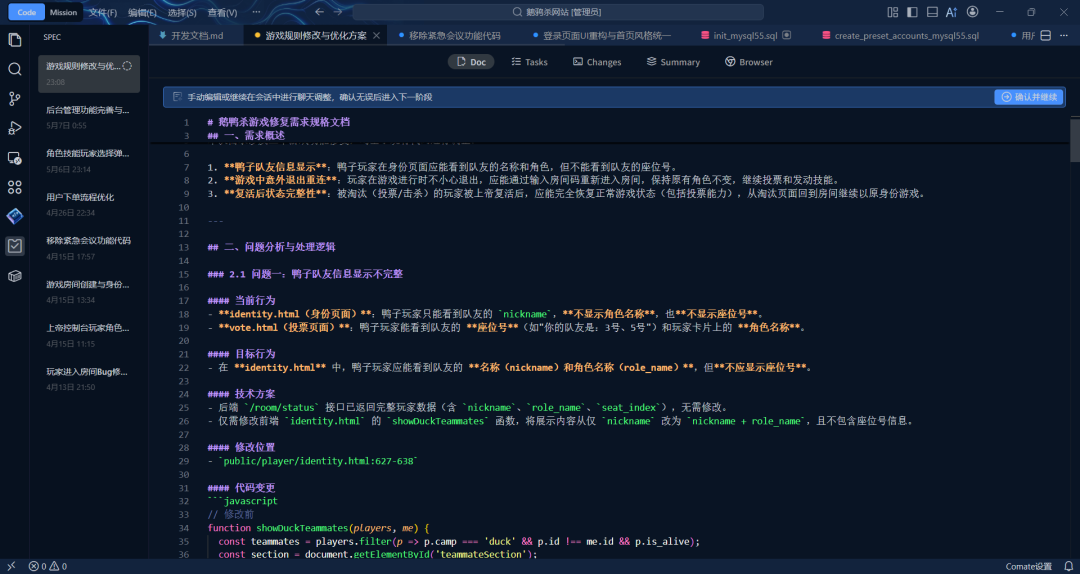
Task: Open the Explorer files icon in activity bar
Action: 14,39
